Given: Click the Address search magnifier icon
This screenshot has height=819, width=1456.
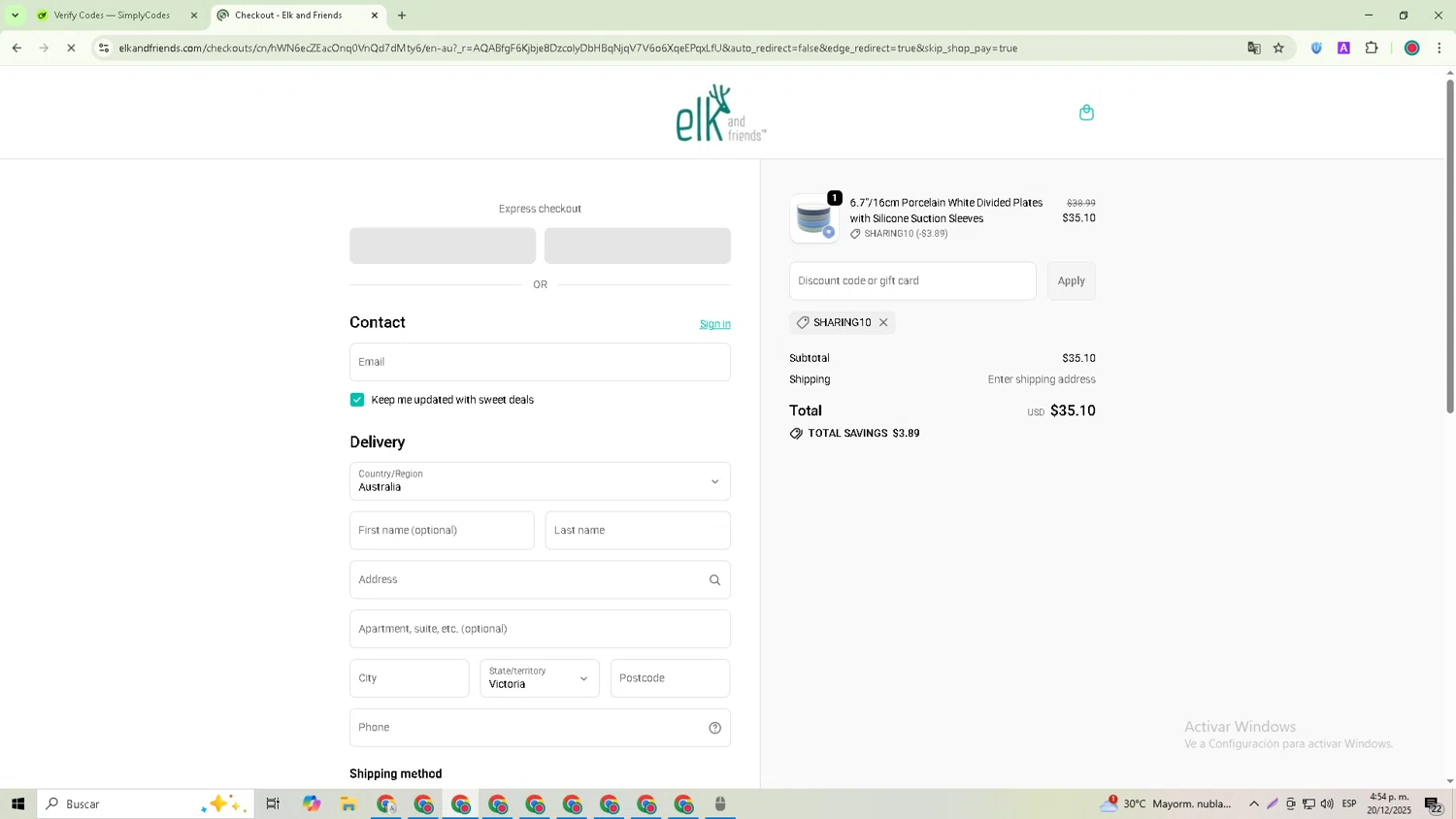Looking at the screenshot, I should (714, 580).
